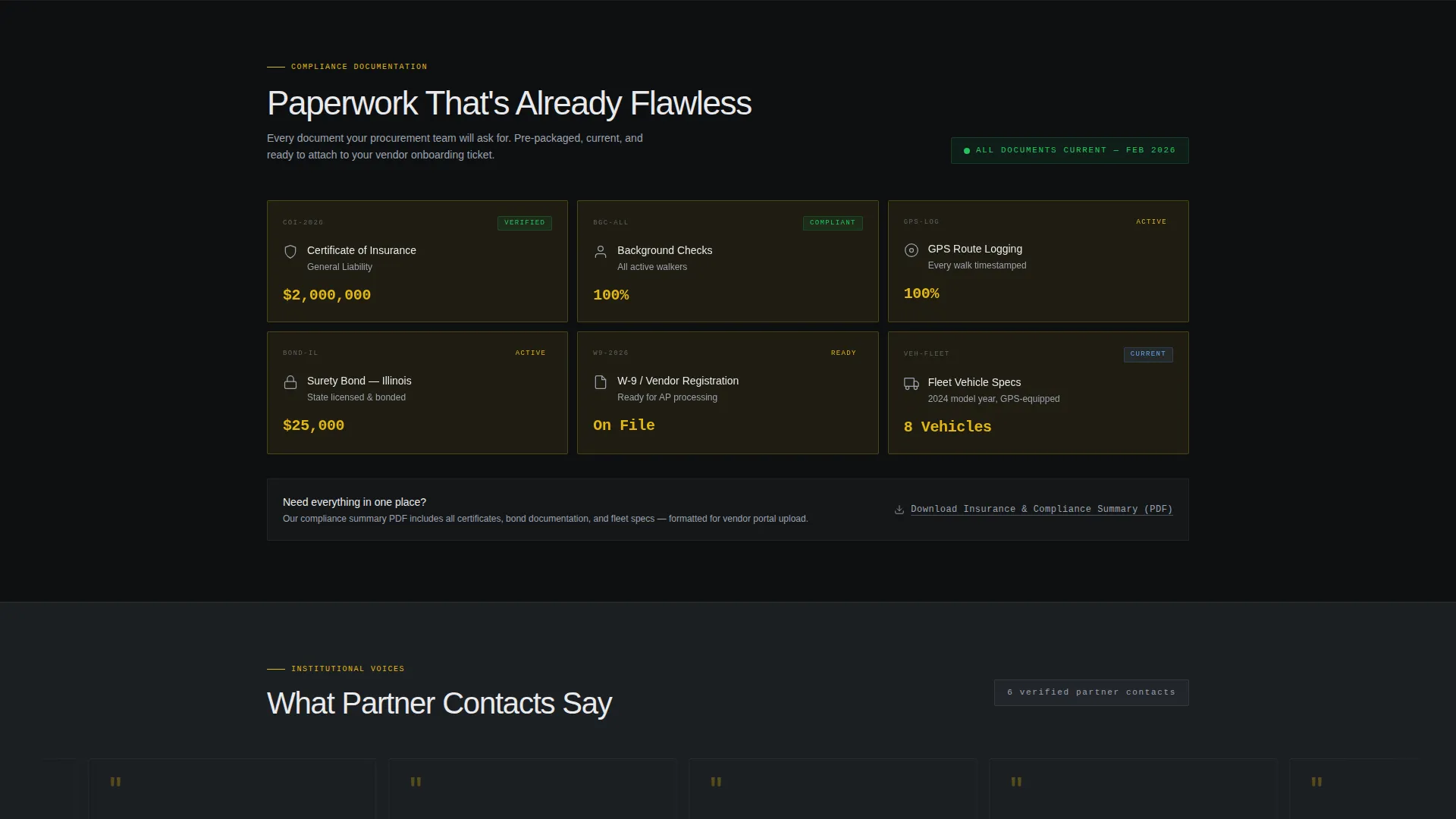Image resolution: width=1456 pixels, height=819 pixels.
Task: Select the $25,000 surety bond amount
Action: tap(313, 425)
